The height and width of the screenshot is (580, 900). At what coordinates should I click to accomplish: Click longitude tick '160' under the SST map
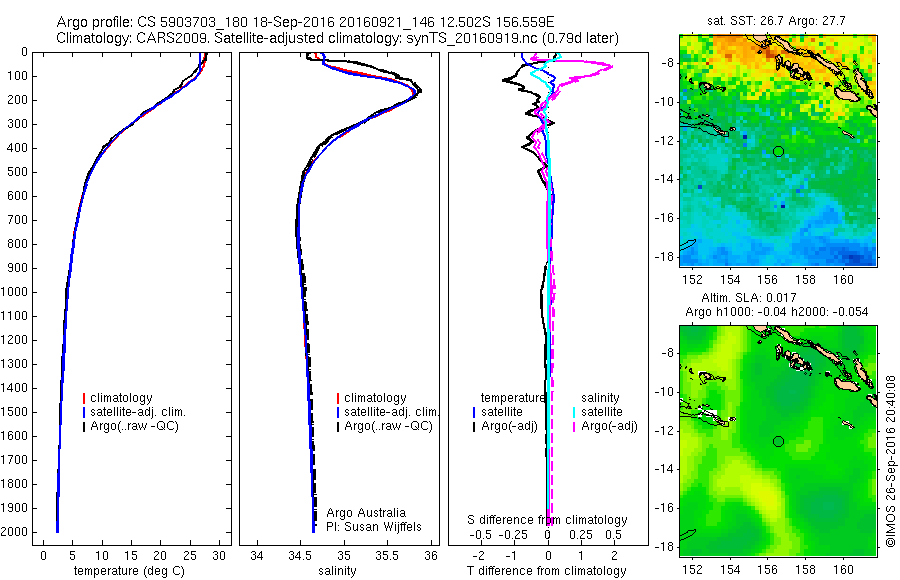point(843,280)
